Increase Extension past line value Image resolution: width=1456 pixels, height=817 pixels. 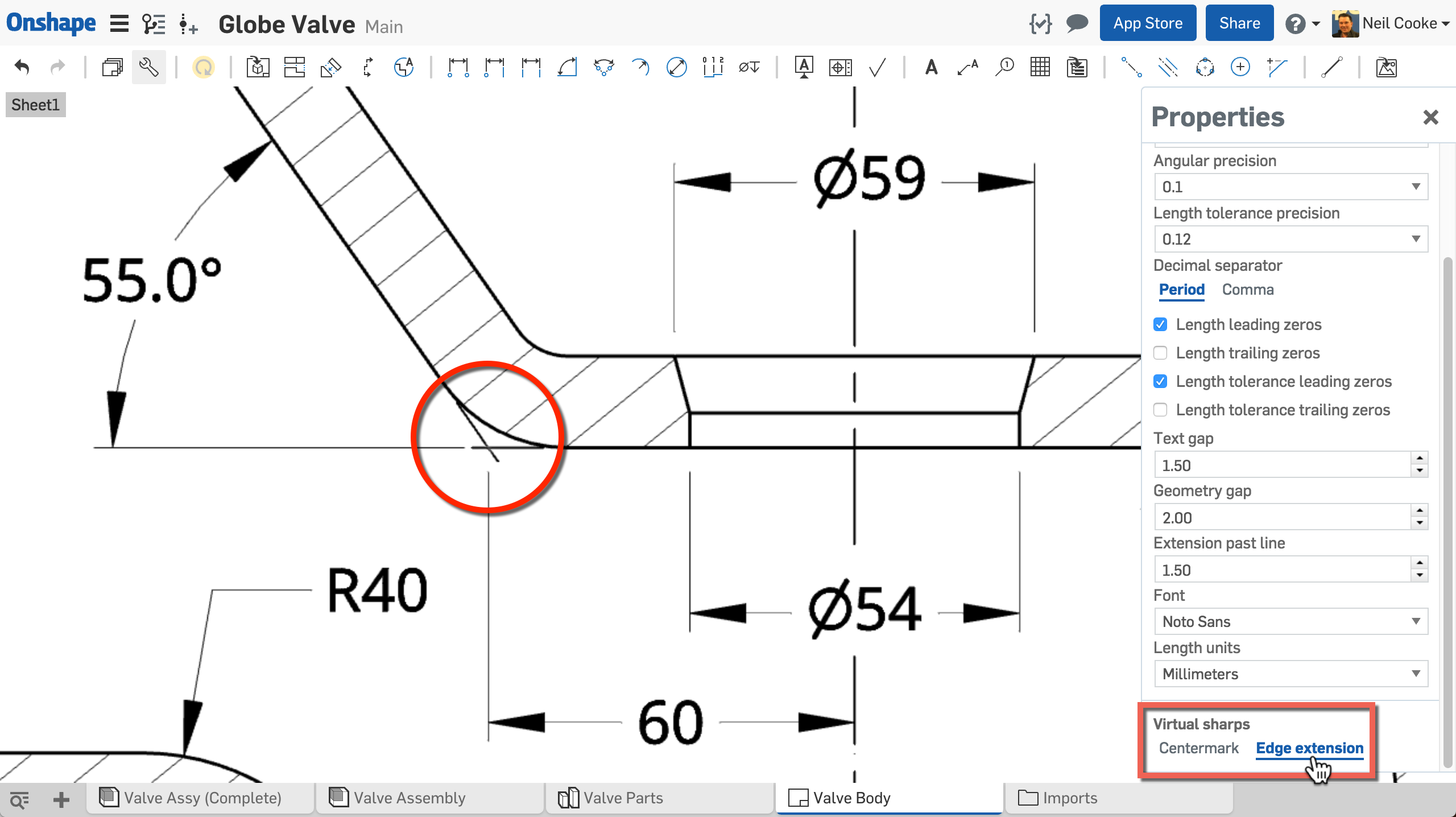(1420, 563)
